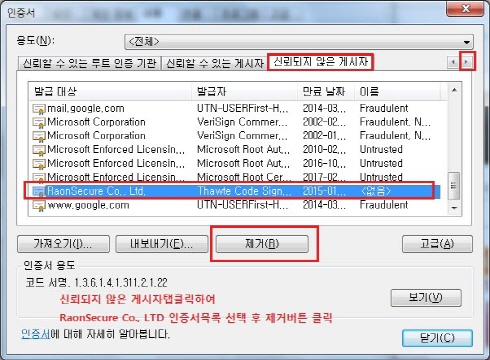
Task: Click the 보기(V) view button
Action: (426, 298)
